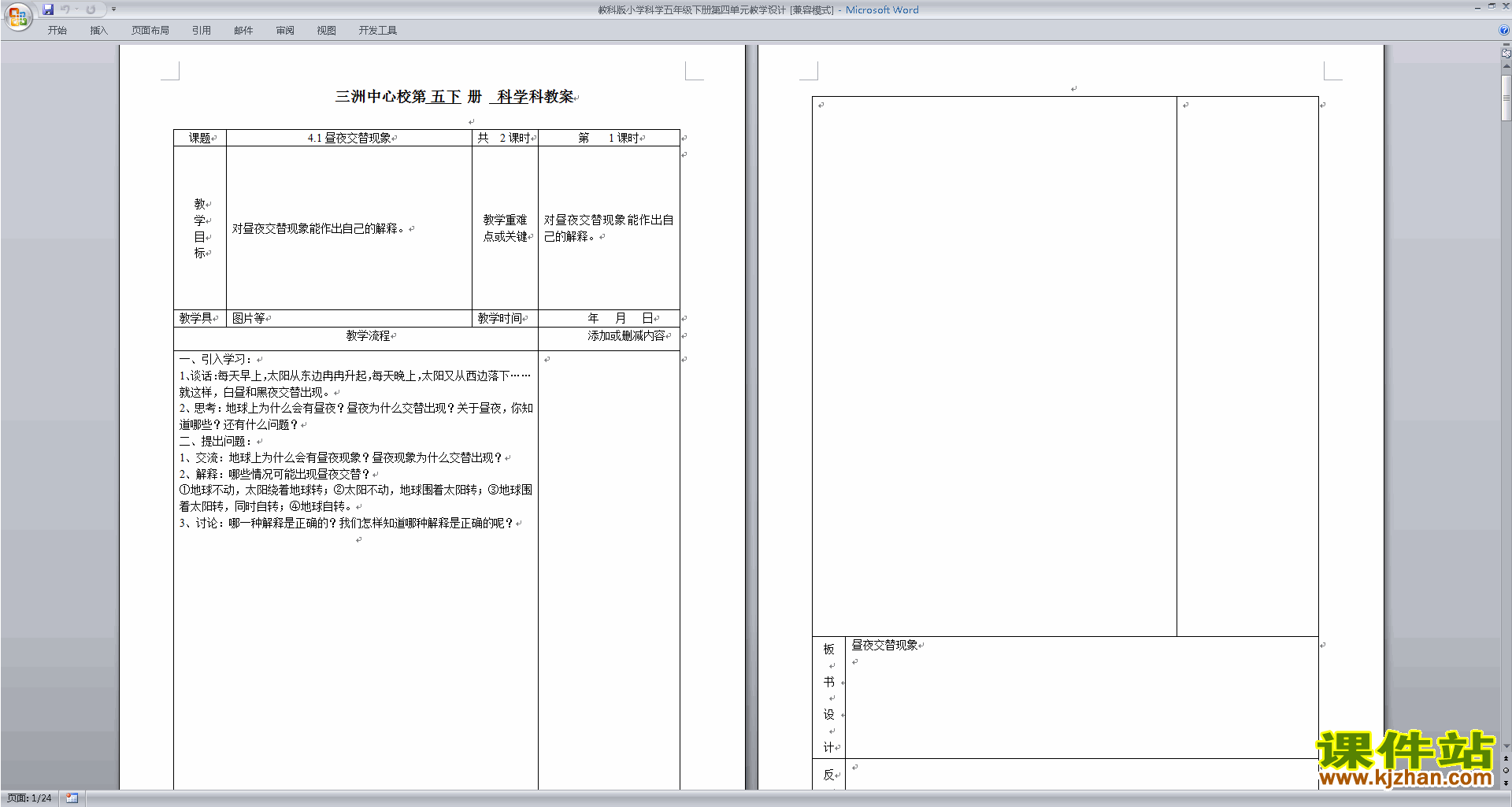The width and height of the screenshot is (1512, 807).
Task: Click the vertical label 教学目标
Action: (x=200, y=228)
